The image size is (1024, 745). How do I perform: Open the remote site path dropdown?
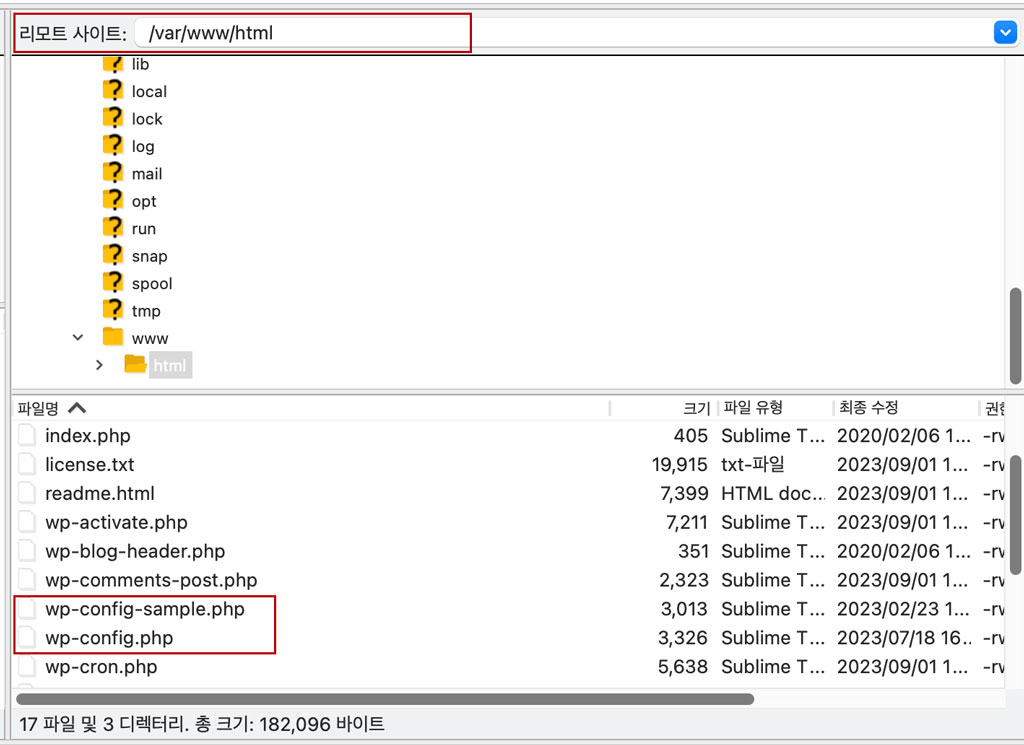pos(1005,32)
